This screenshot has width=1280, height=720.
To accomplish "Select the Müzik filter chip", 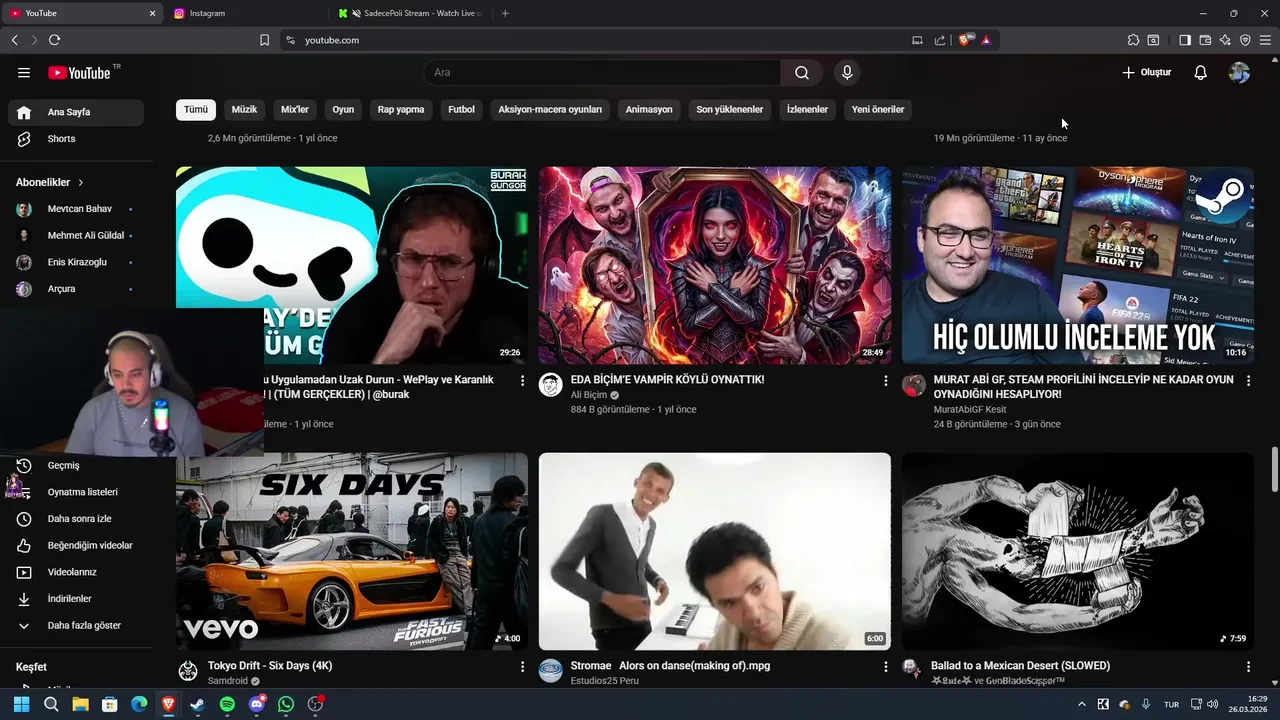I will (x=245, y=109).
